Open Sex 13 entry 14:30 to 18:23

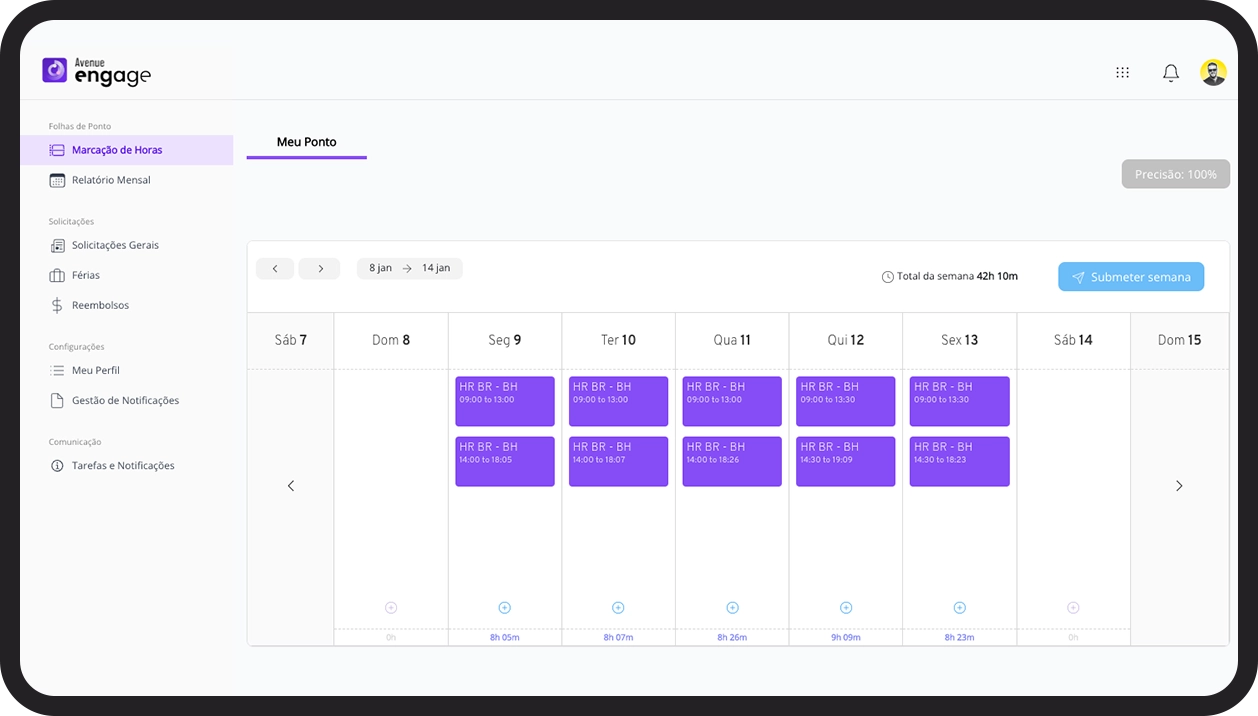point(960,461)
